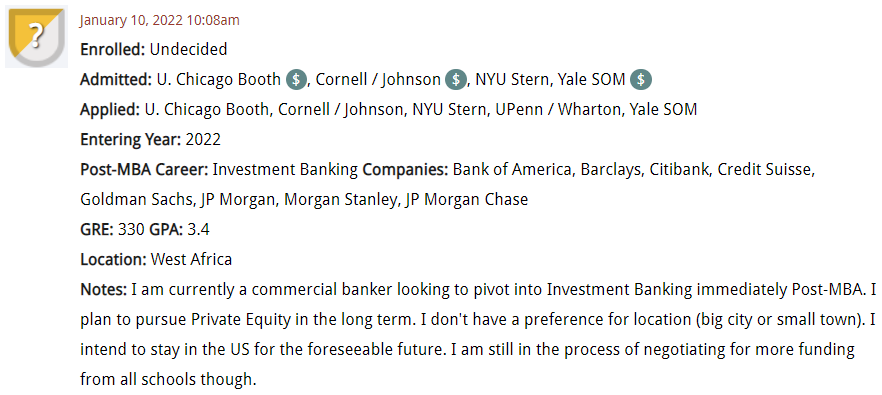Click the West Africa location text
Screen dimensions: 882x395
pyautogui.click(x=191, y=259)
